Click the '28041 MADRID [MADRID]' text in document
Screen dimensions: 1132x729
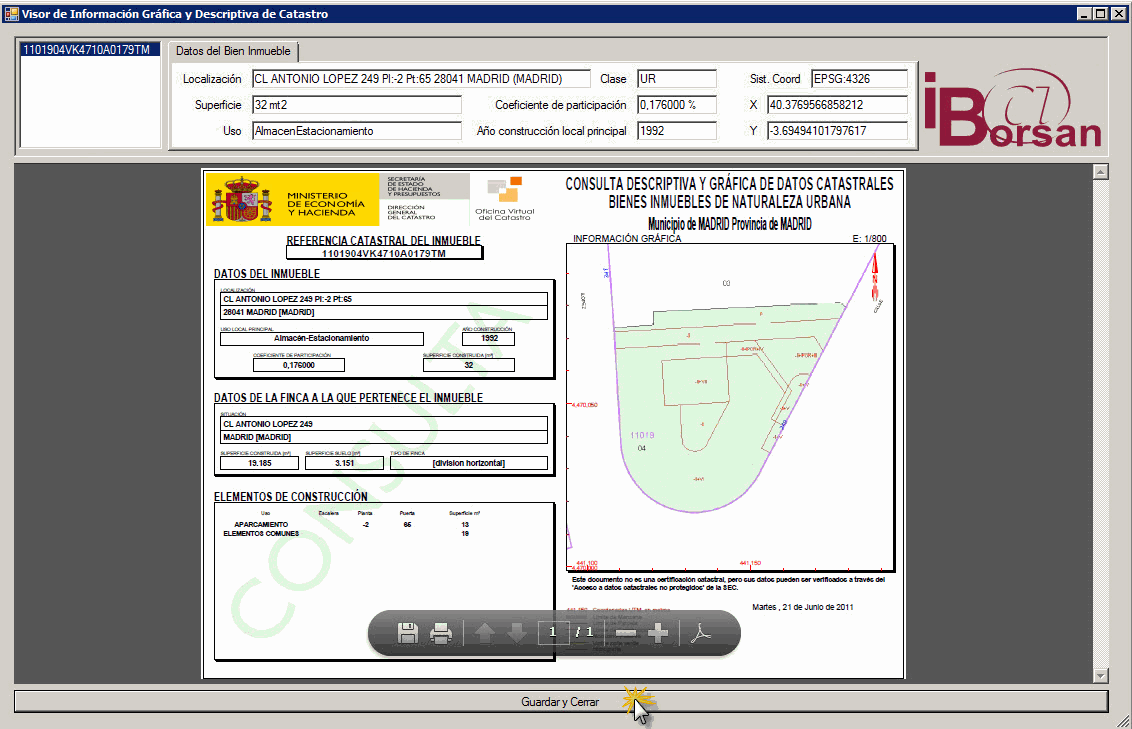point(269,313)
